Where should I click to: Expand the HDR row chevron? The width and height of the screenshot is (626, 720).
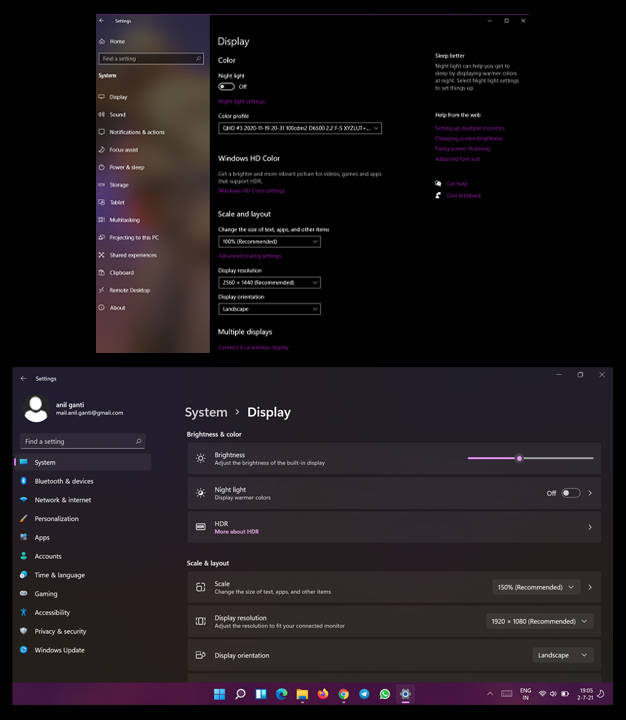590,527
